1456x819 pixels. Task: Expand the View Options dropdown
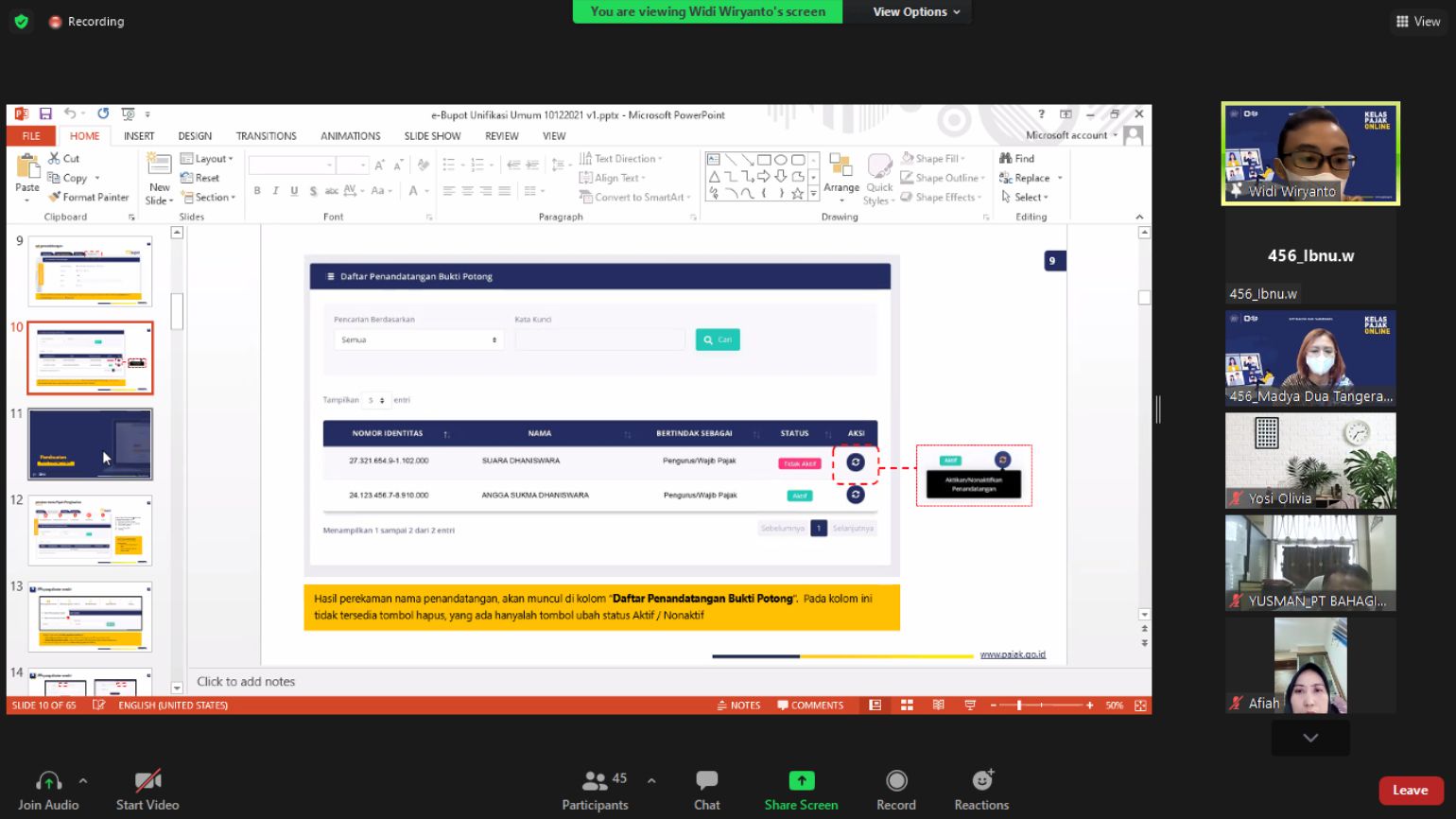click(915, 11)
